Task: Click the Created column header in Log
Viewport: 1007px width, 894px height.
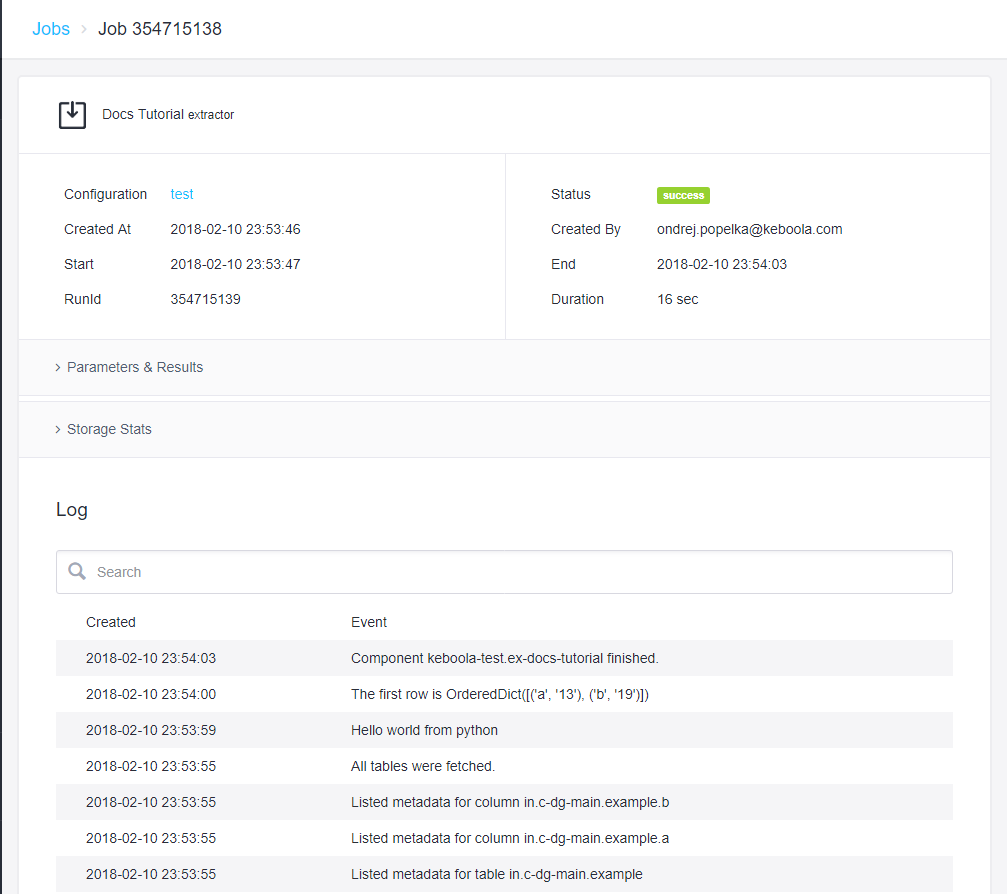Action: (110, 622)
